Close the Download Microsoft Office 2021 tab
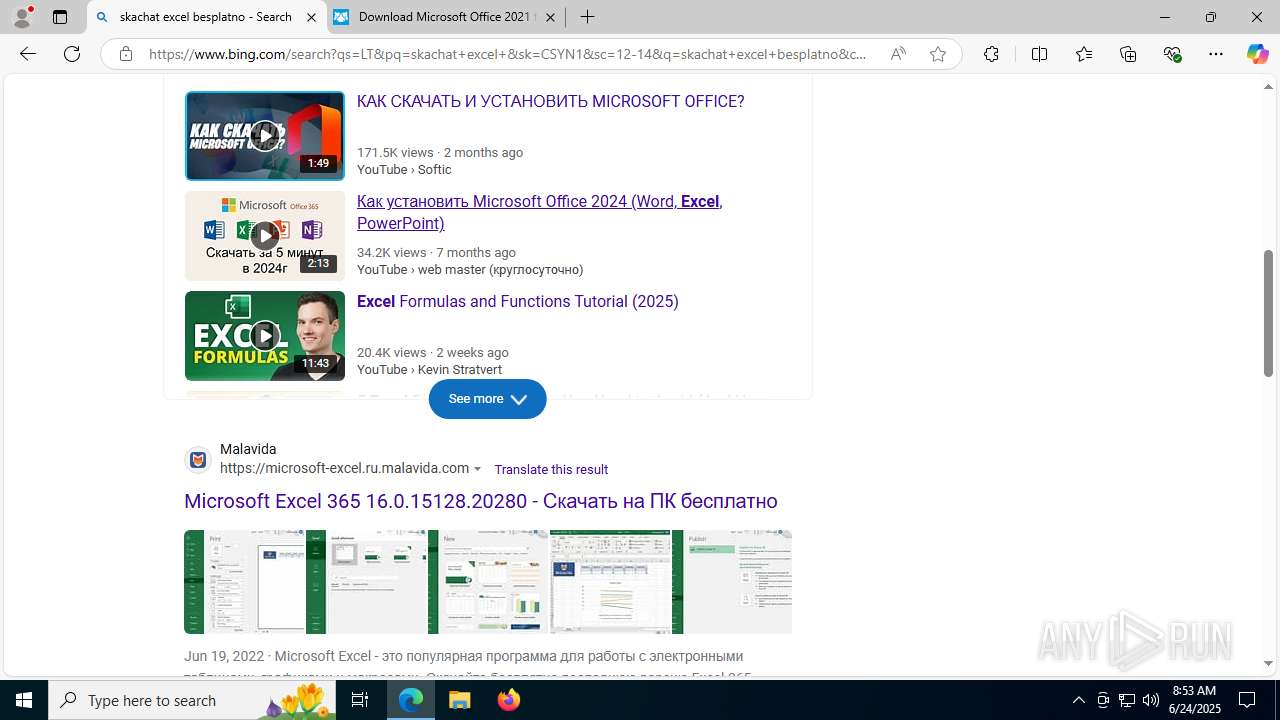1280x720 pixels. point(550,17)
